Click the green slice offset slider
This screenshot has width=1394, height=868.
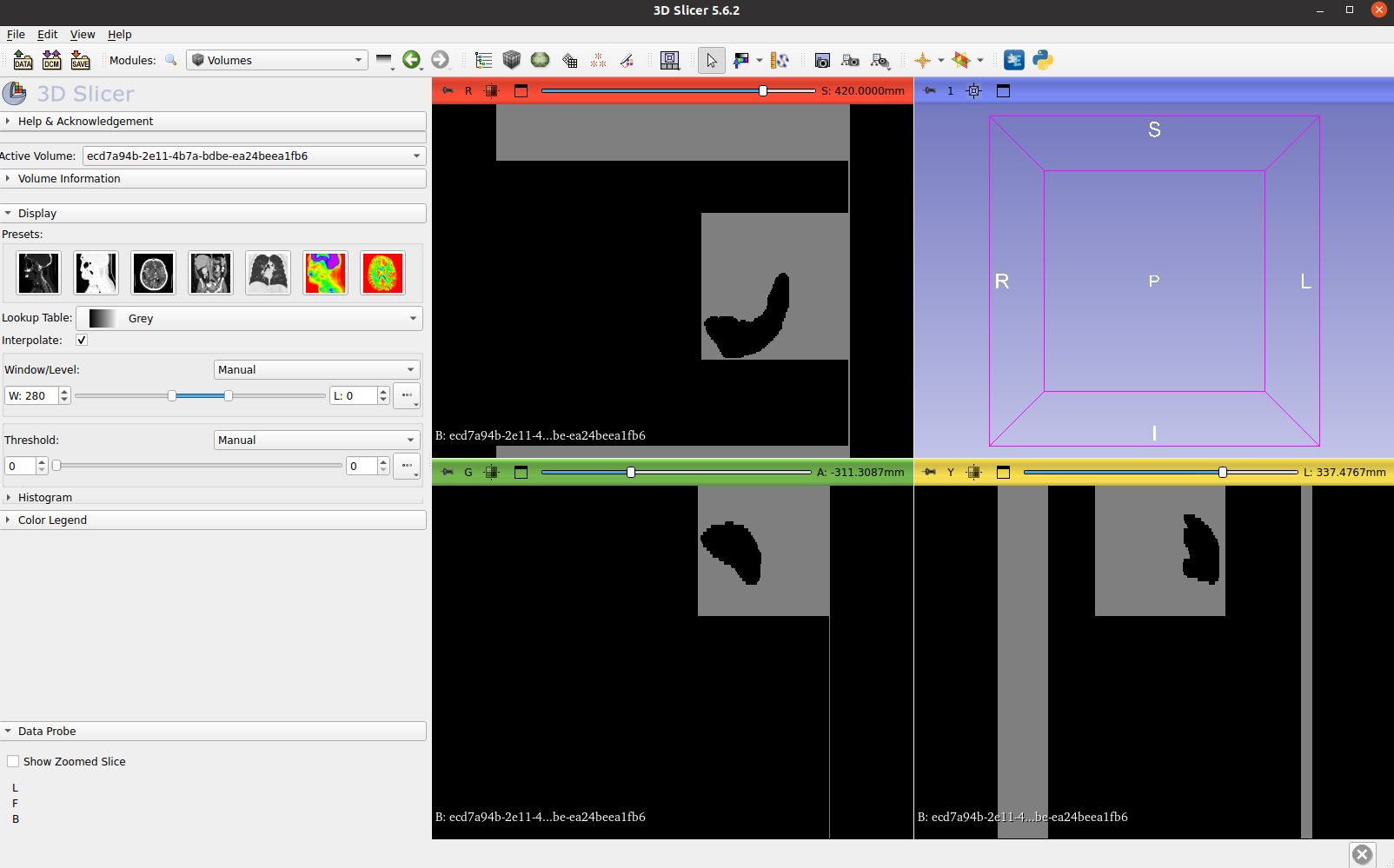[675, 472]
